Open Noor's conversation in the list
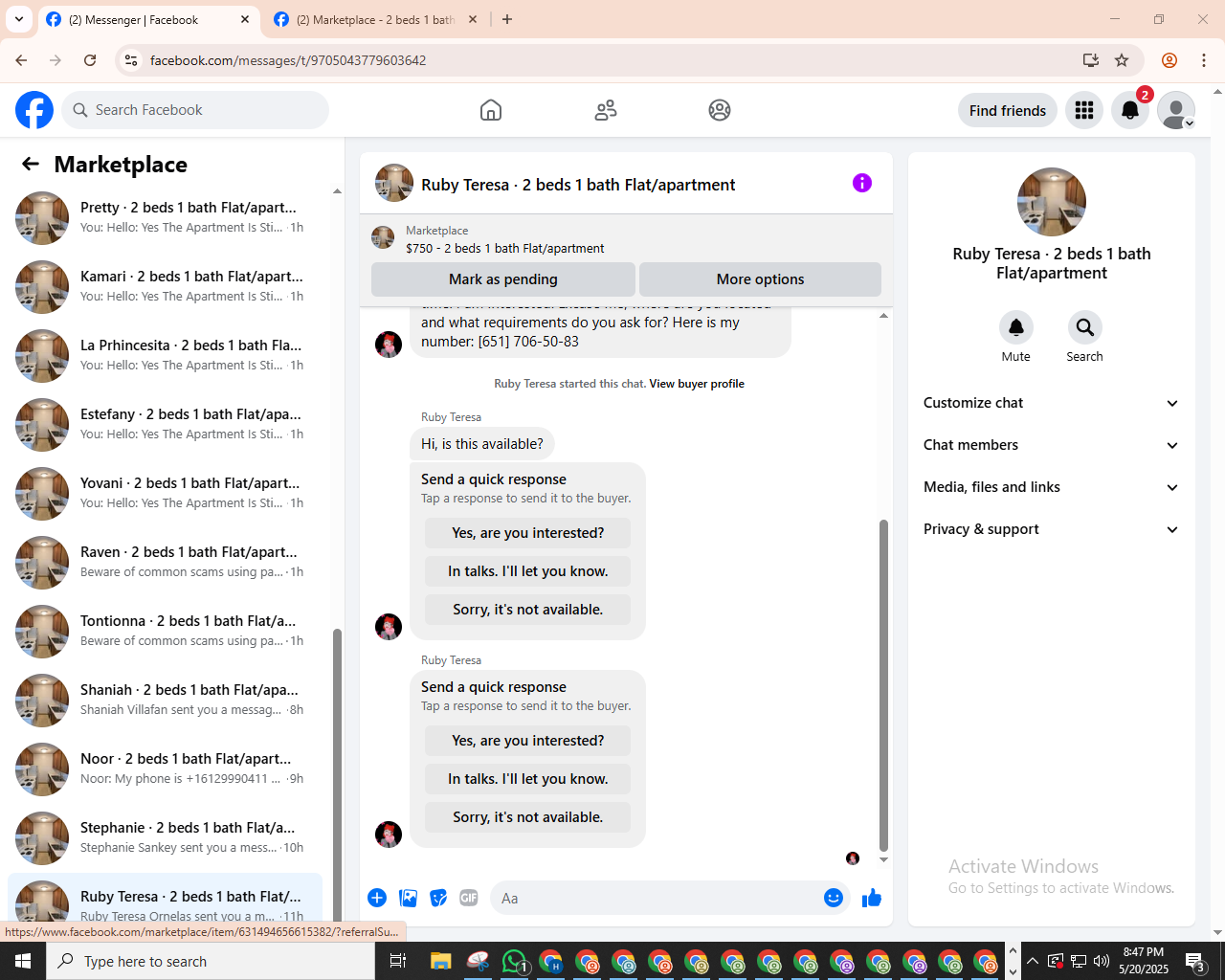The height and width of the screenshot is (980, 1225). coord(165,769)
